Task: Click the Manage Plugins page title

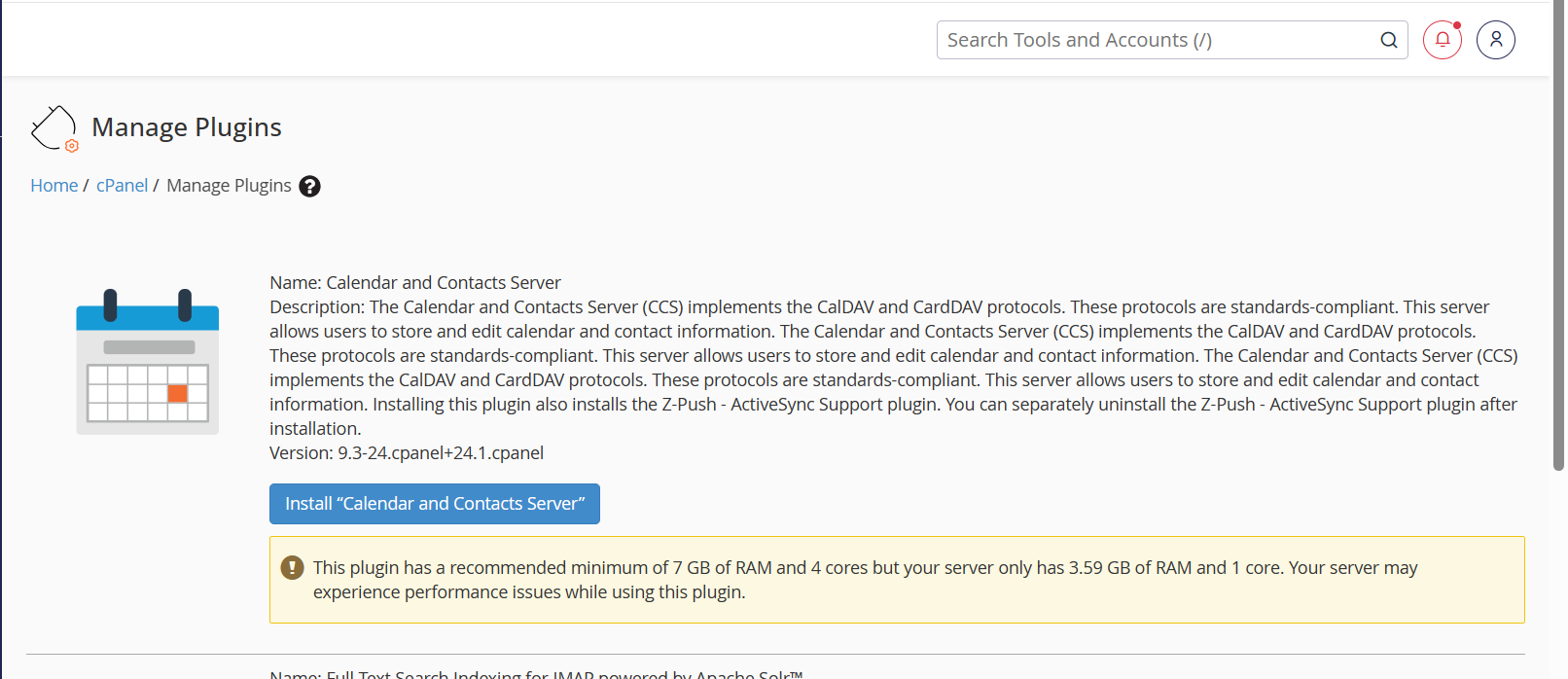Action: point(187,127)
